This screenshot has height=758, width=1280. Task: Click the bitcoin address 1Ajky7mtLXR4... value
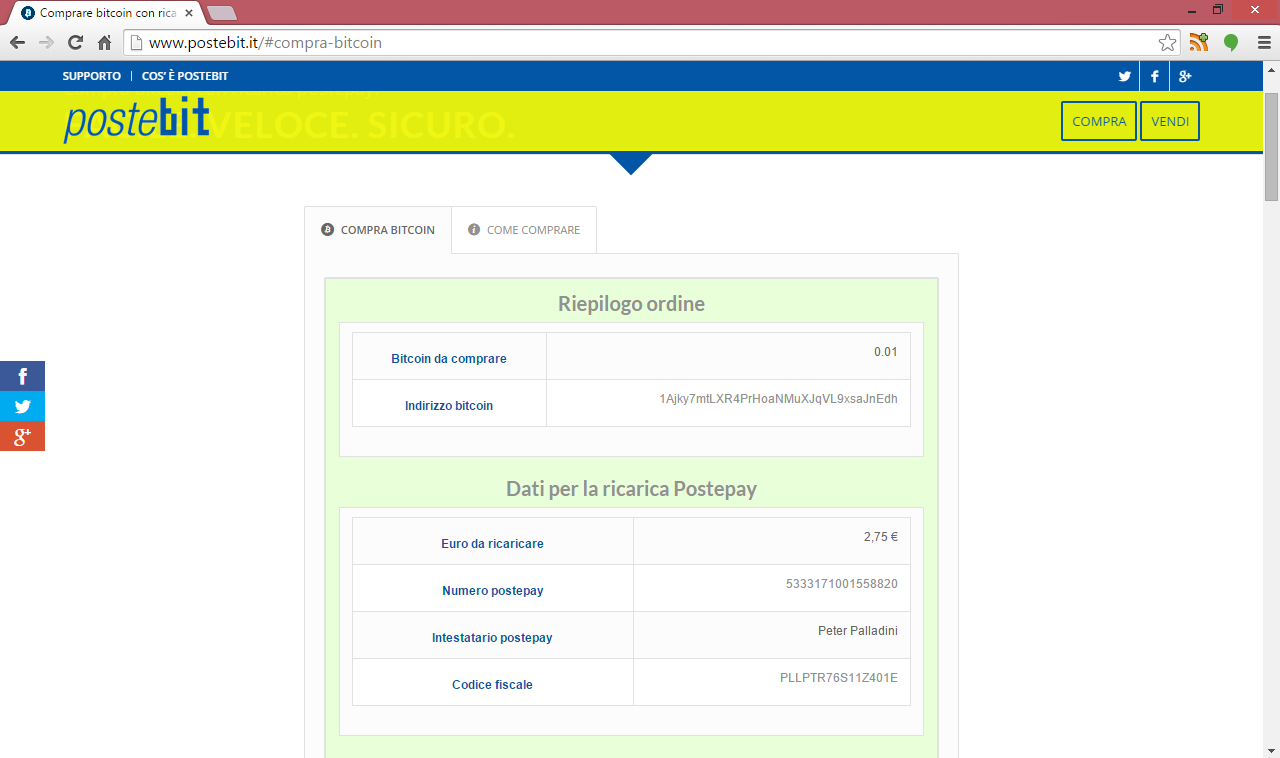coord(778,398)
